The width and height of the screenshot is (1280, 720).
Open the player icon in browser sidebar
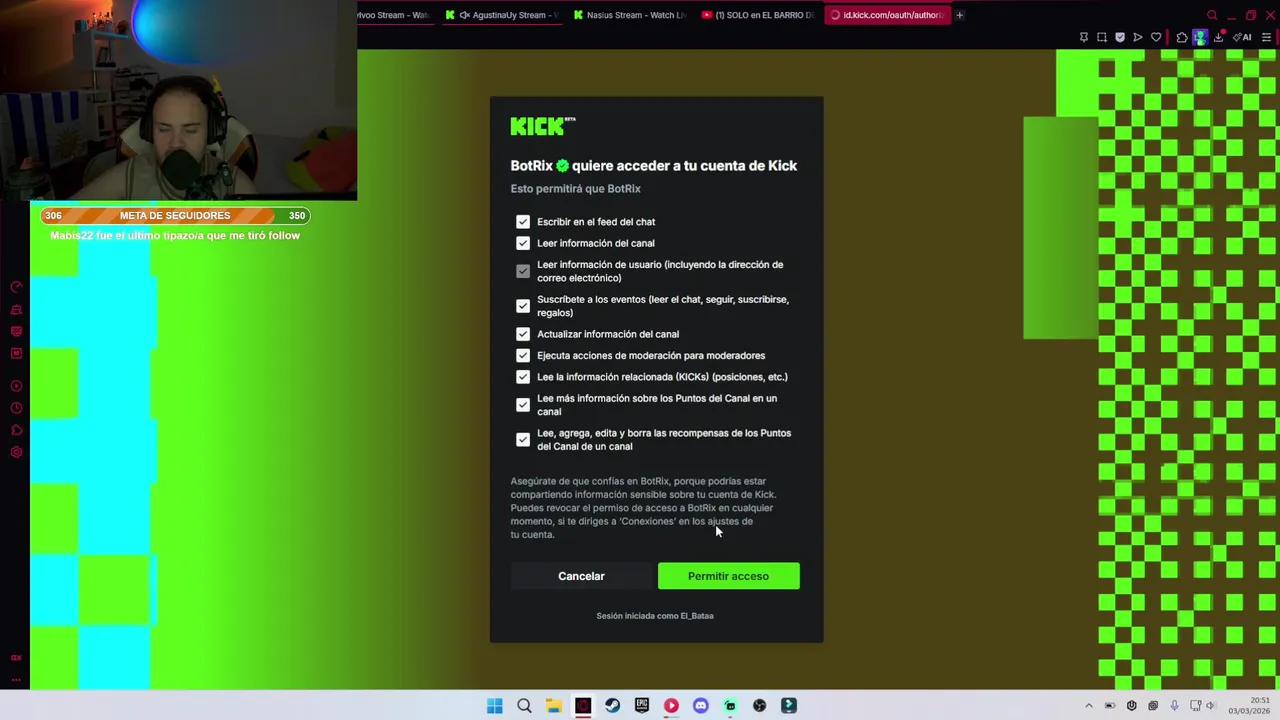coord(16,386)
